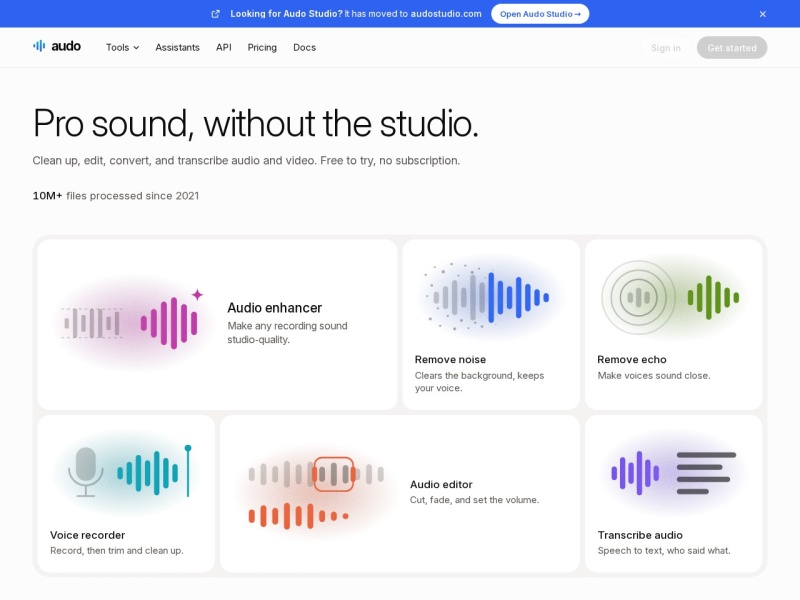Click the '10M+' files processed statistic
The image size is (800, 600).
(47, 196)
